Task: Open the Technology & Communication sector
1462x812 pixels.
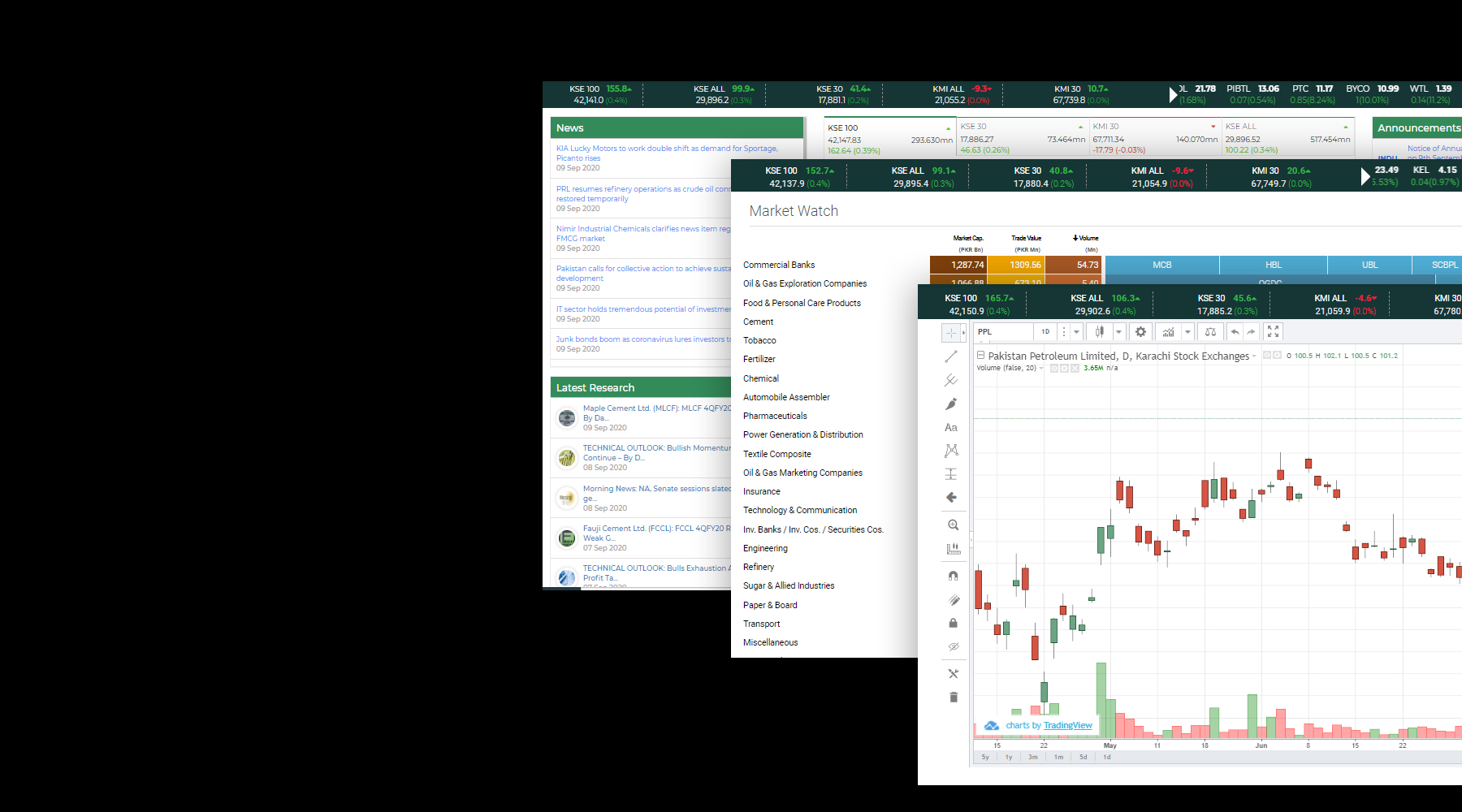Action: [800, 511]
